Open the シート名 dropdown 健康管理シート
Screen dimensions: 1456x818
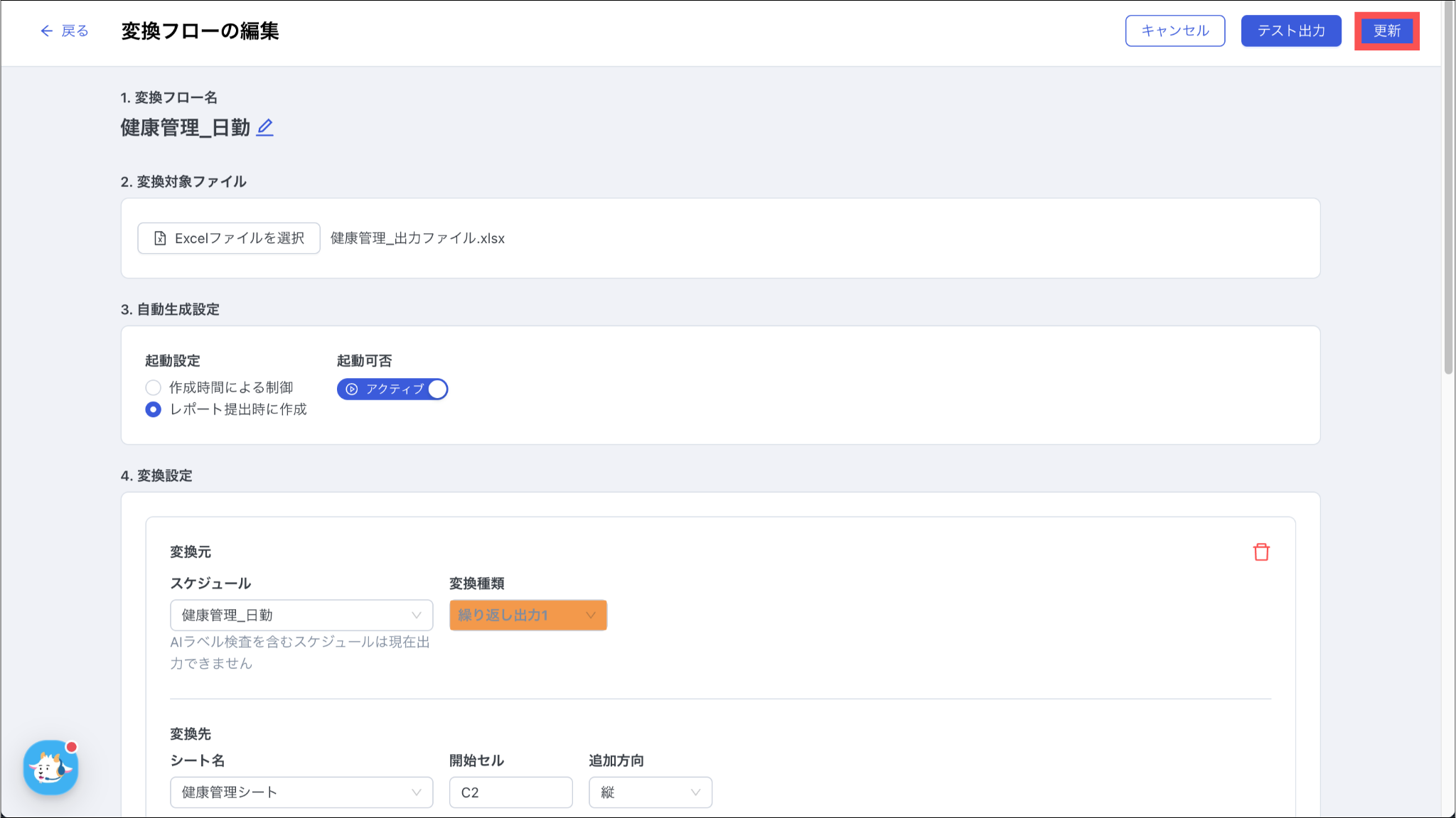click(301, 792)
